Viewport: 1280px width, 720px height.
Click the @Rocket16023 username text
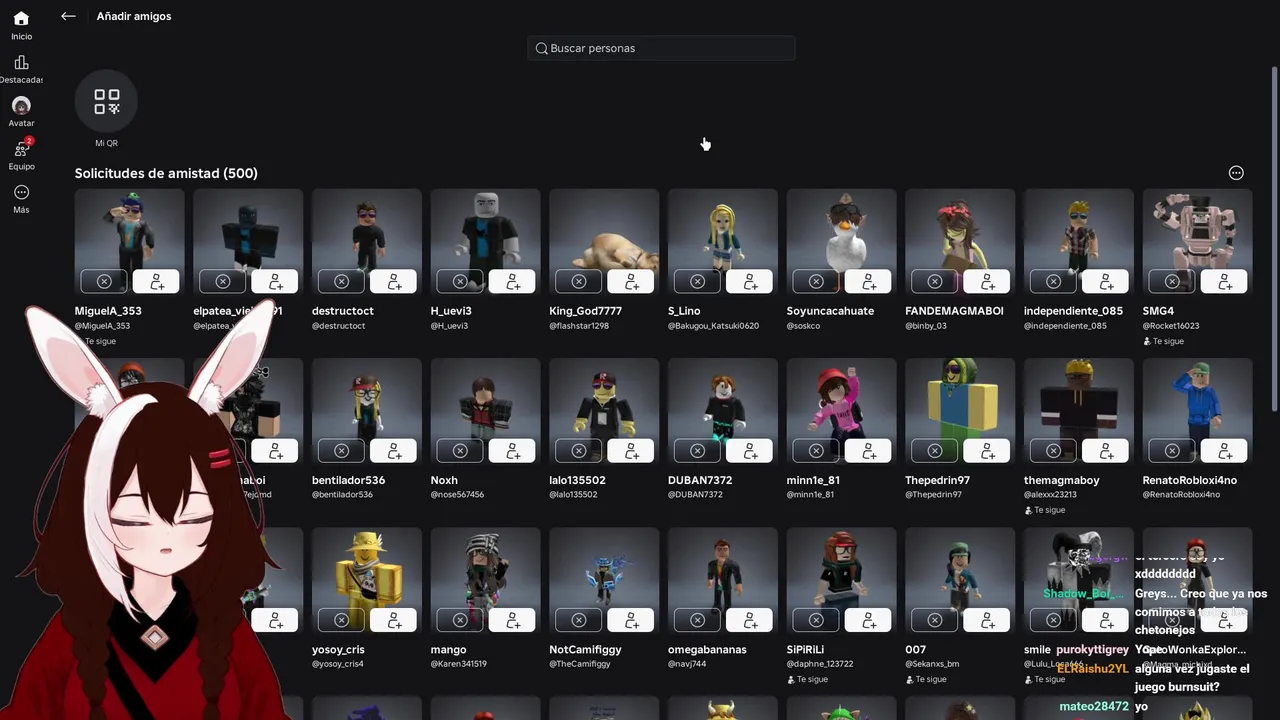1171,326
